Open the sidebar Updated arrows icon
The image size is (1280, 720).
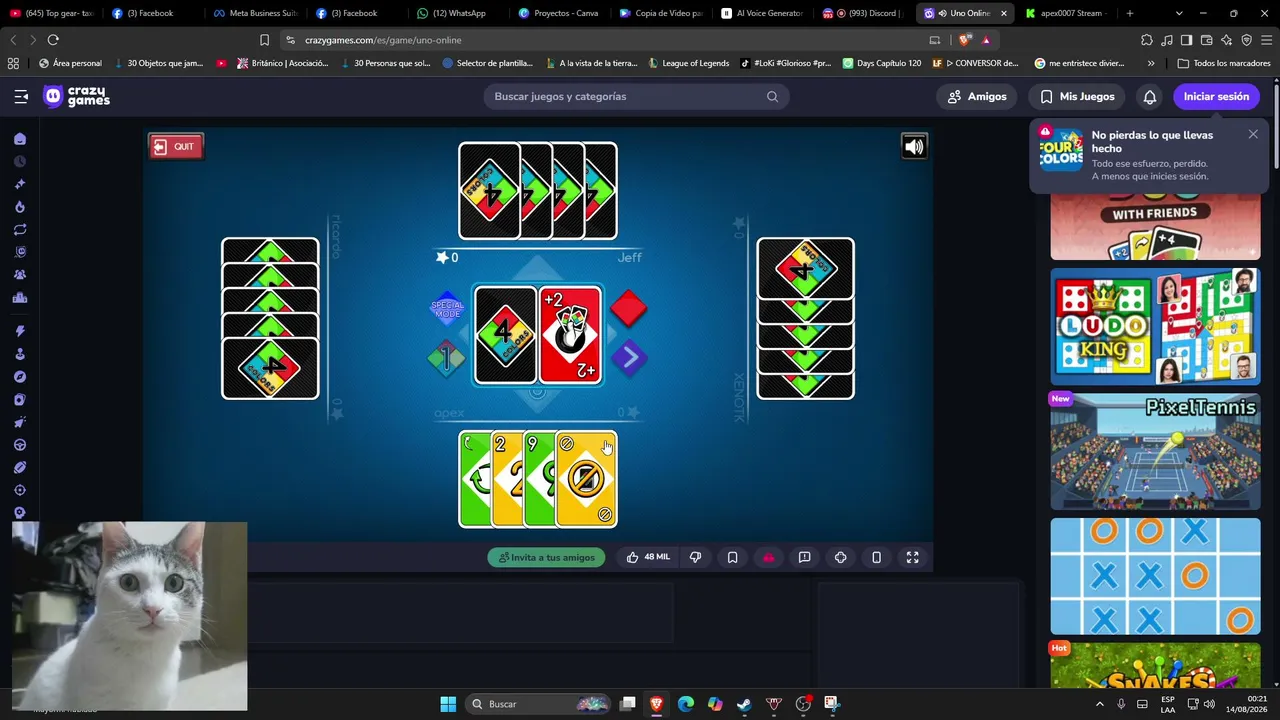[x=20, y=230]
